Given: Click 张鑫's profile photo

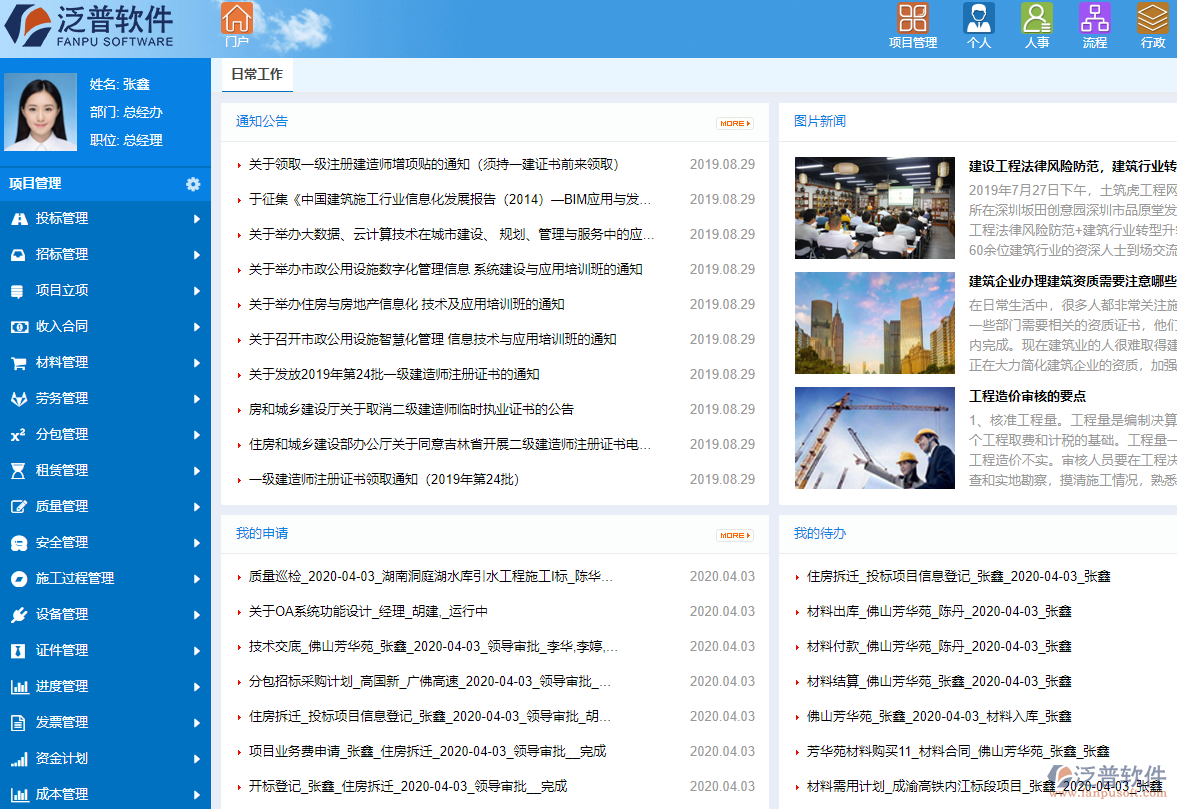Looking at the screenshot, I should pos(42,112).
